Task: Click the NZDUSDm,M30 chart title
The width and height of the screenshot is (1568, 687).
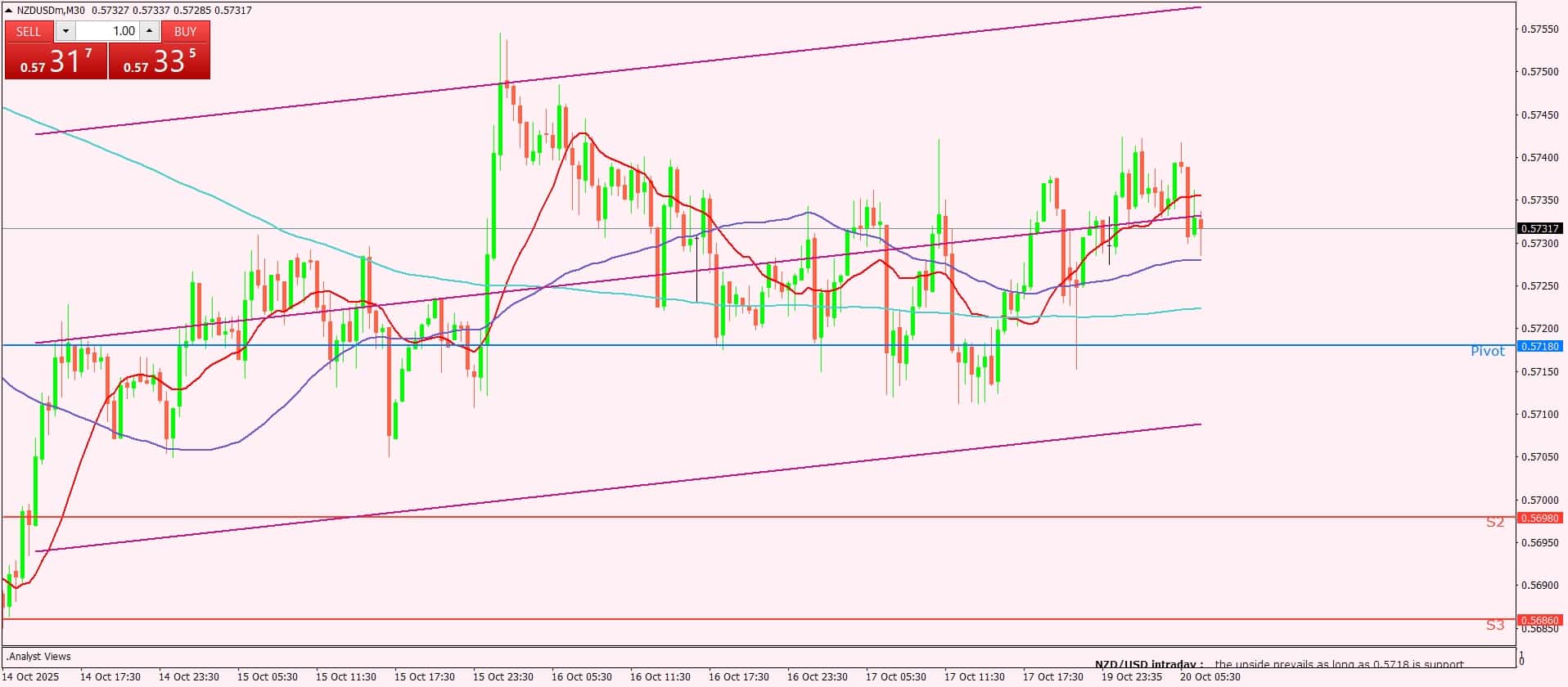Action: [52, 10]
